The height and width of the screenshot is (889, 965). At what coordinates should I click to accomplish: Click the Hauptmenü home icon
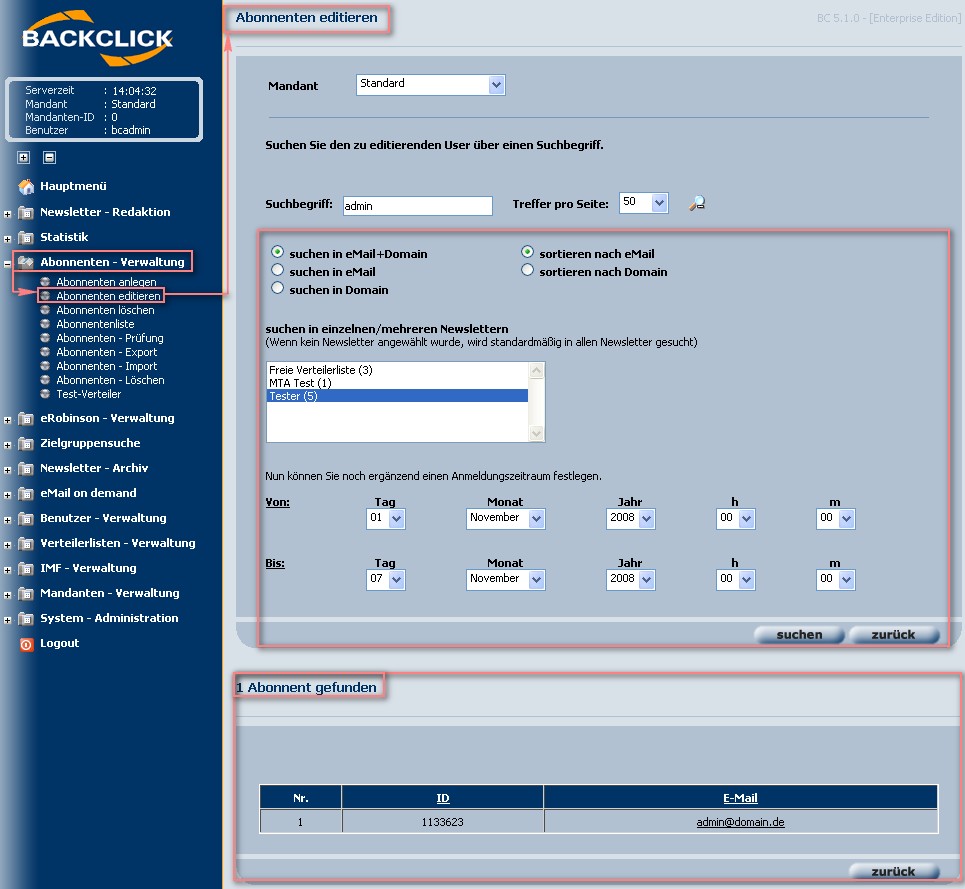point(26,186)
